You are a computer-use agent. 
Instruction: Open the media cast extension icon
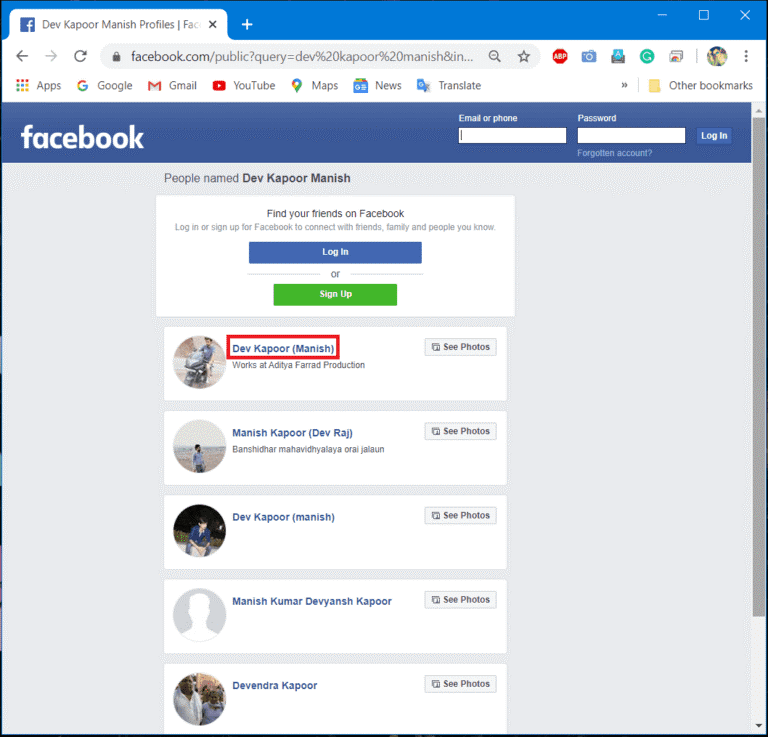[x=676, y=56]
